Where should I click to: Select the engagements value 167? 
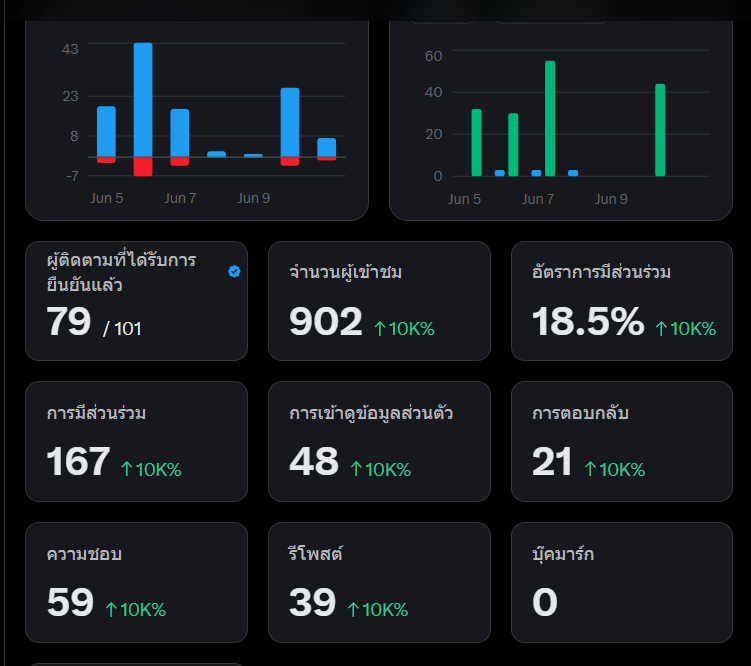coord(79,462)
